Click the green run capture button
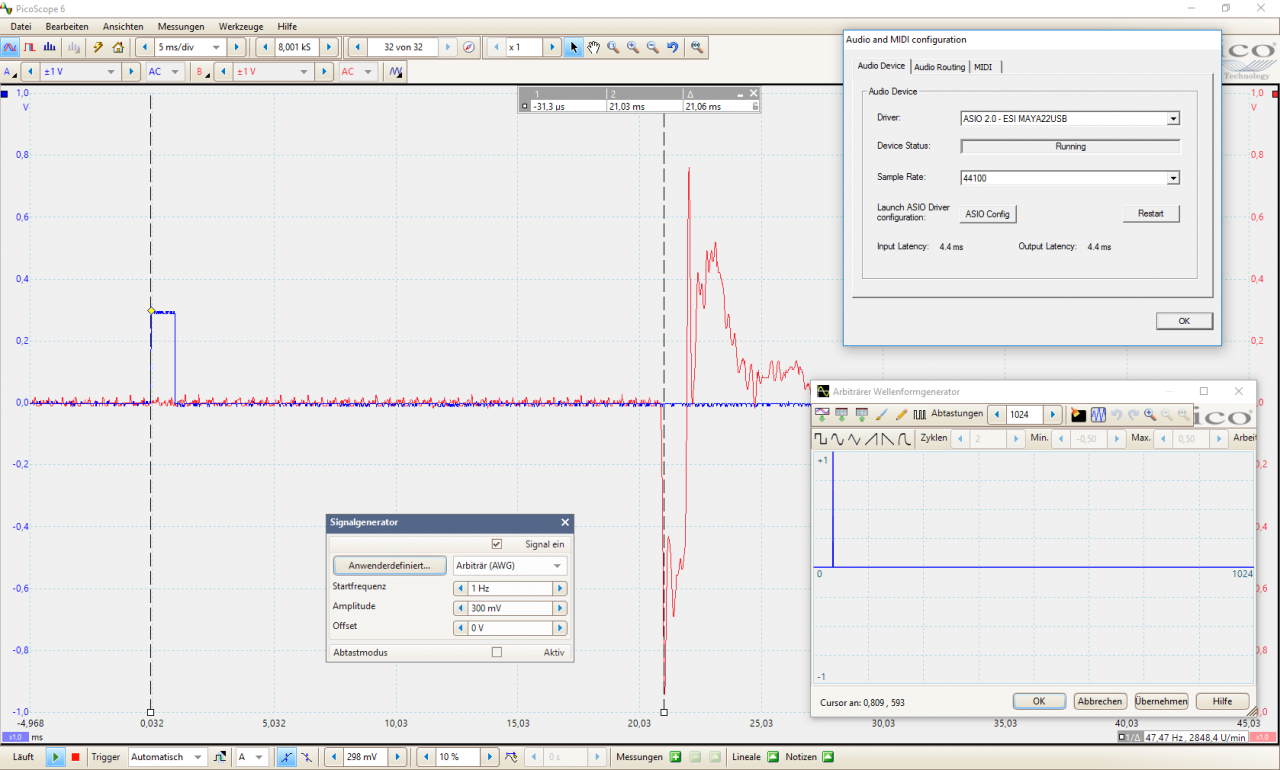The image size is (1280, 770). (x=56, y=757)
